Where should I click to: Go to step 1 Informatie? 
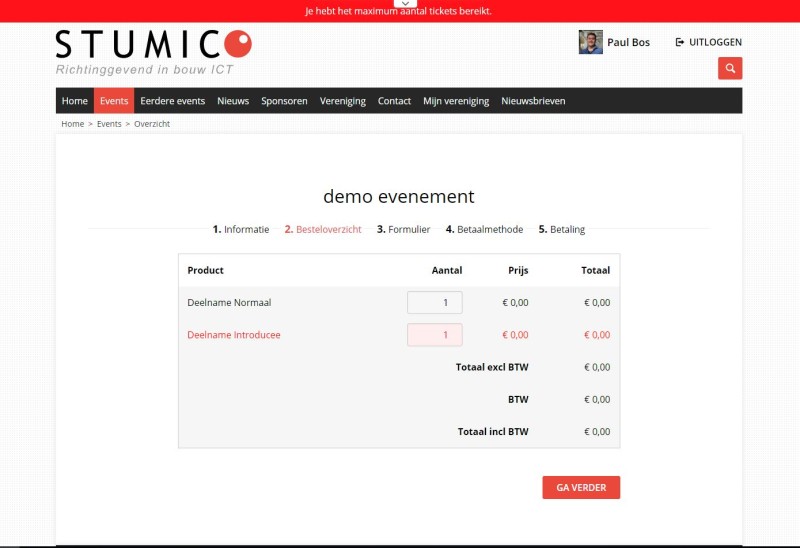click(x=241, y=229)
